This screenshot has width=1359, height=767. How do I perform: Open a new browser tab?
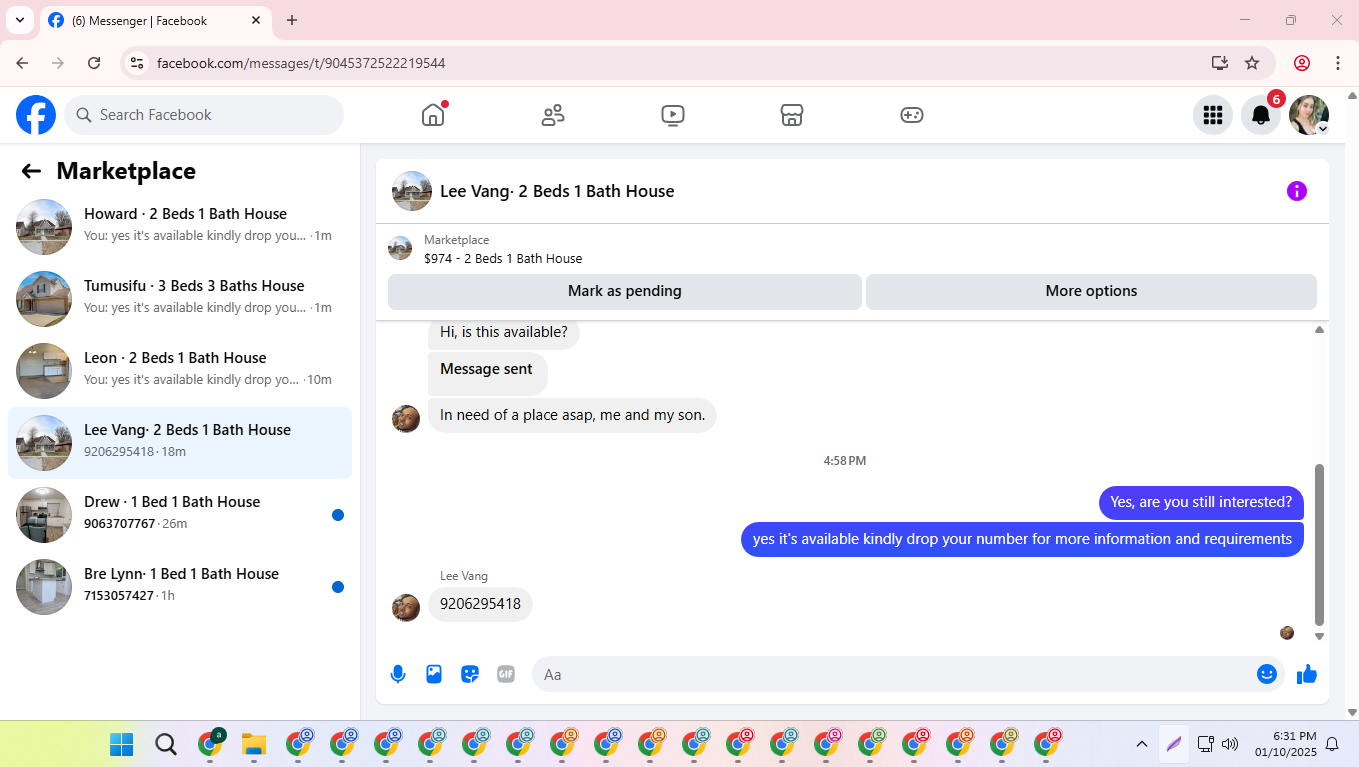pos(292,20)
